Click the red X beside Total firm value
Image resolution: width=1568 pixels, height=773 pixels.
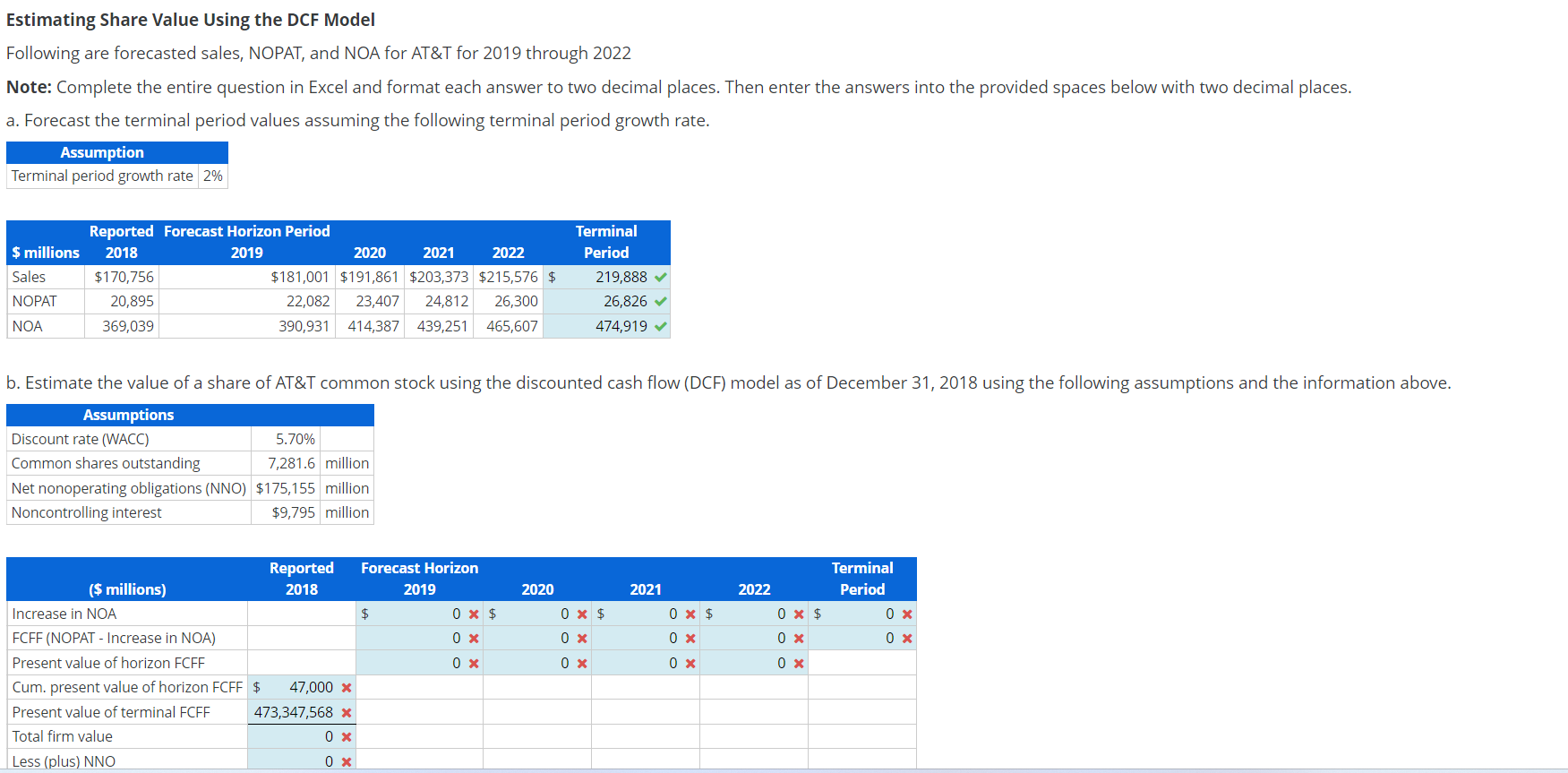(x=347, y=737)
